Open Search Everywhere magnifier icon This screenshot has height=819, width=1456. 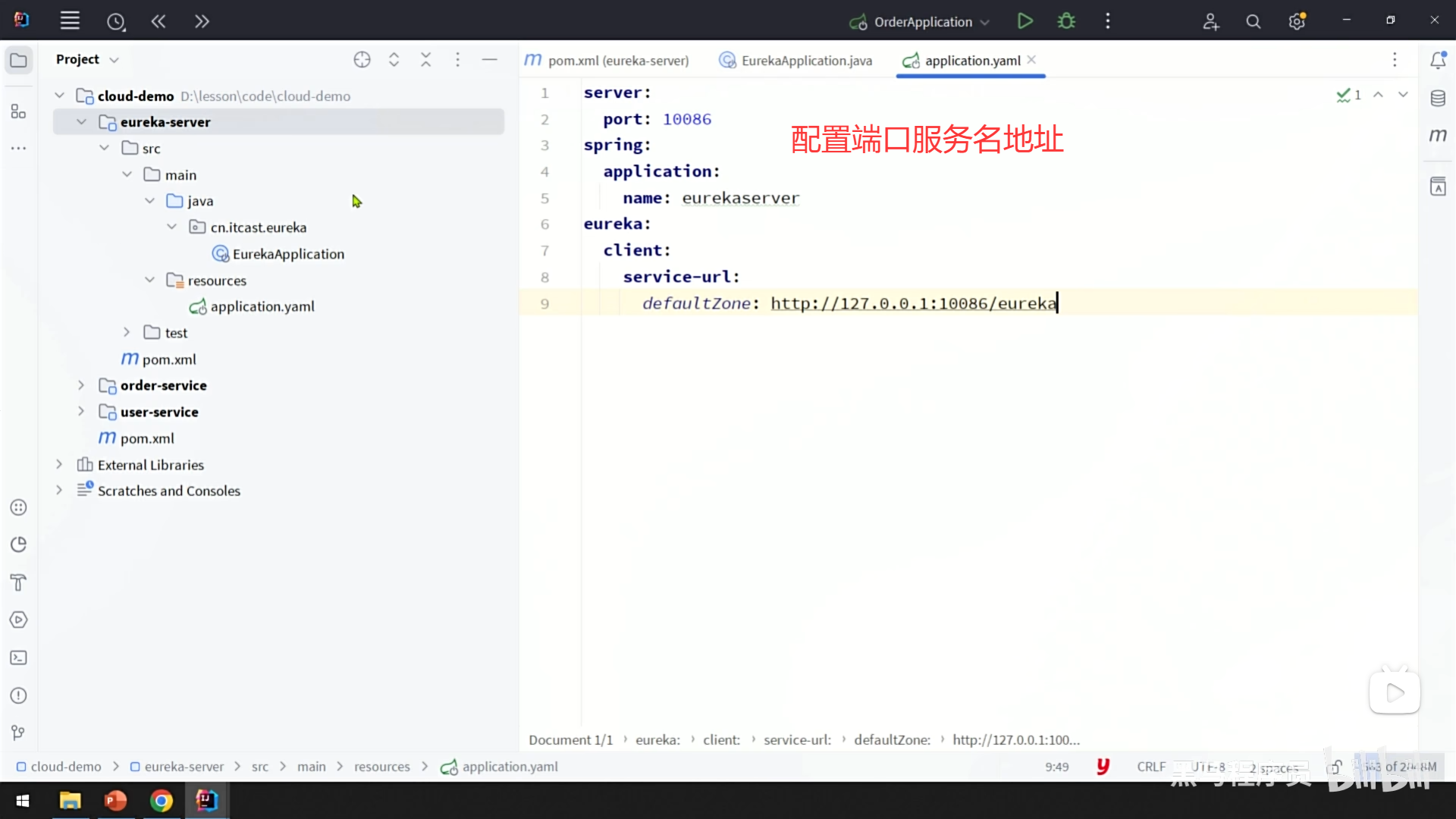[x=1254, y=22]
